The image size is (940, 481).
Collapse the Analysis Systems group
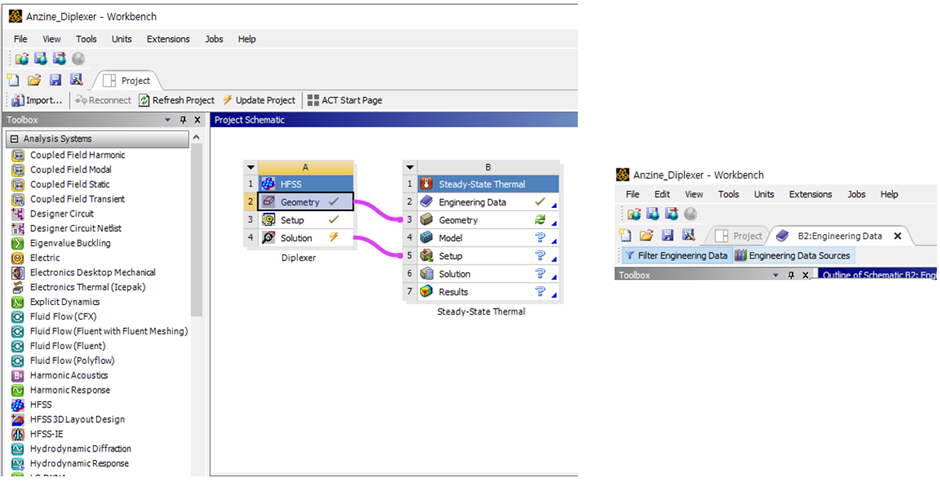[x=14, y=139]
